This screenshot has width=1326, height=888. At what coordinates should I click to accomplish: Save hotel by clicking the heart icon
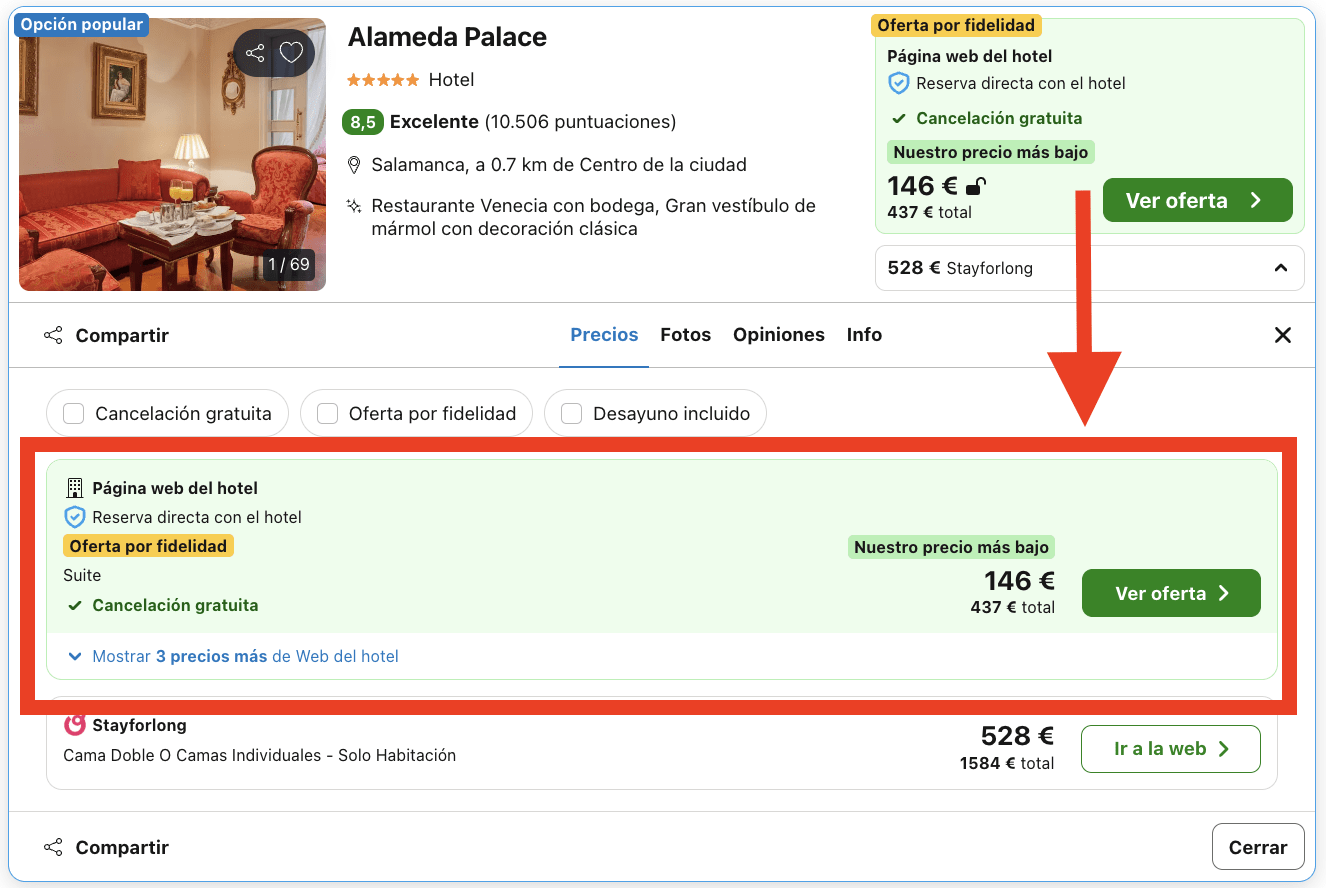pyautogui.click(x=291, y=52)
